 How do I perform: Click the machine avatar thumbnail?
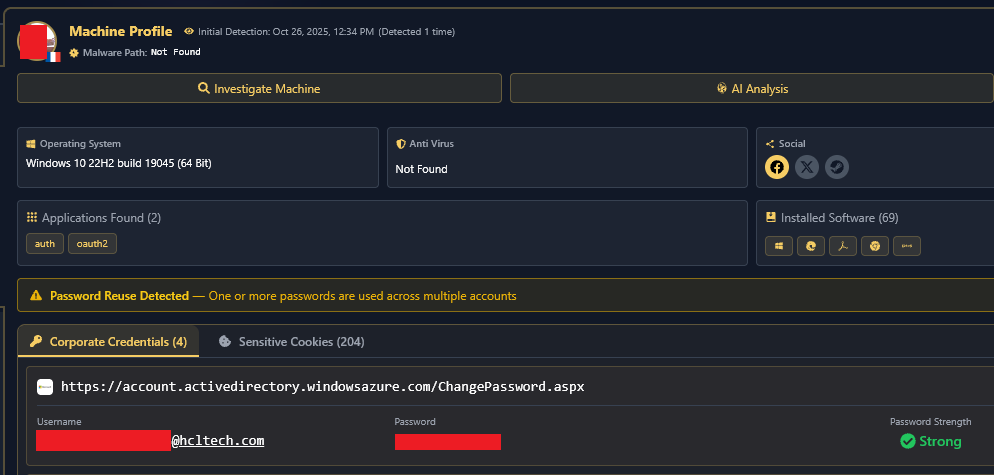[37, 41]
